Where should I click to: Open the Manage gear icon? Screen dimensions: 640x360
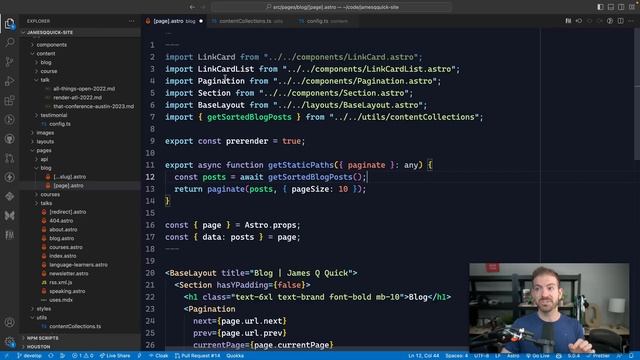click(x=9, y=341)
